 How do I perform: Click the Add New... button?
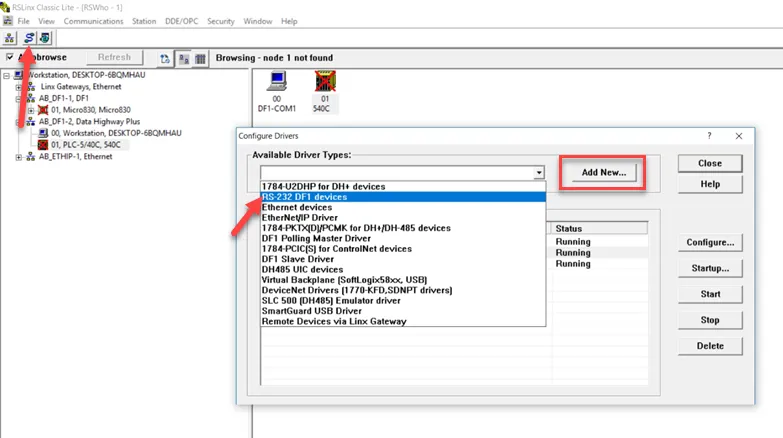click(603, 172)
